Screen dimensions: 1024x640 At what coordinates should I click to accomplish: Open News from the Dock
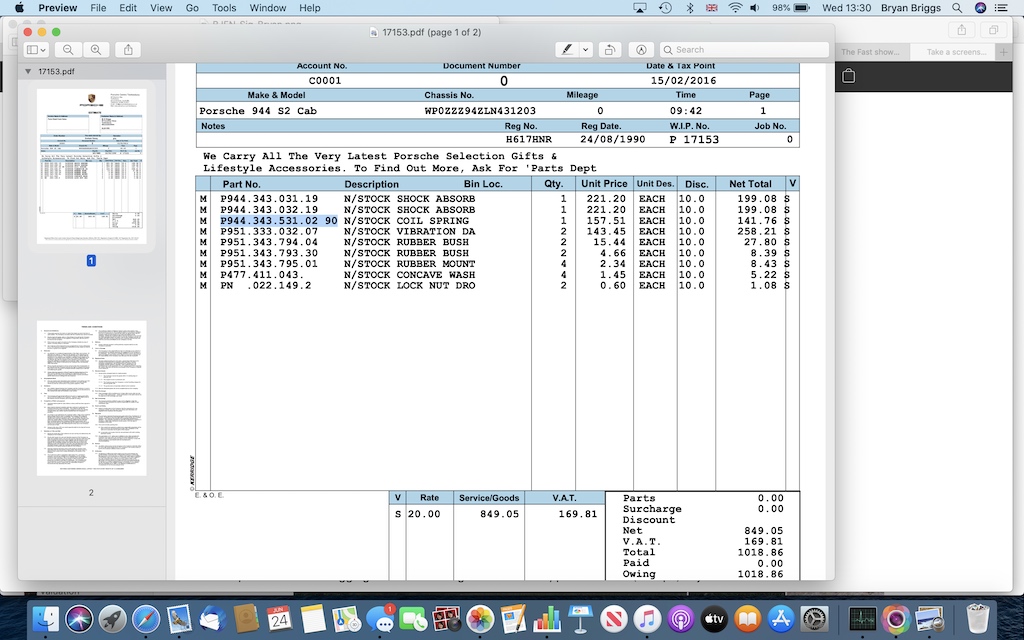click(614, 618)
